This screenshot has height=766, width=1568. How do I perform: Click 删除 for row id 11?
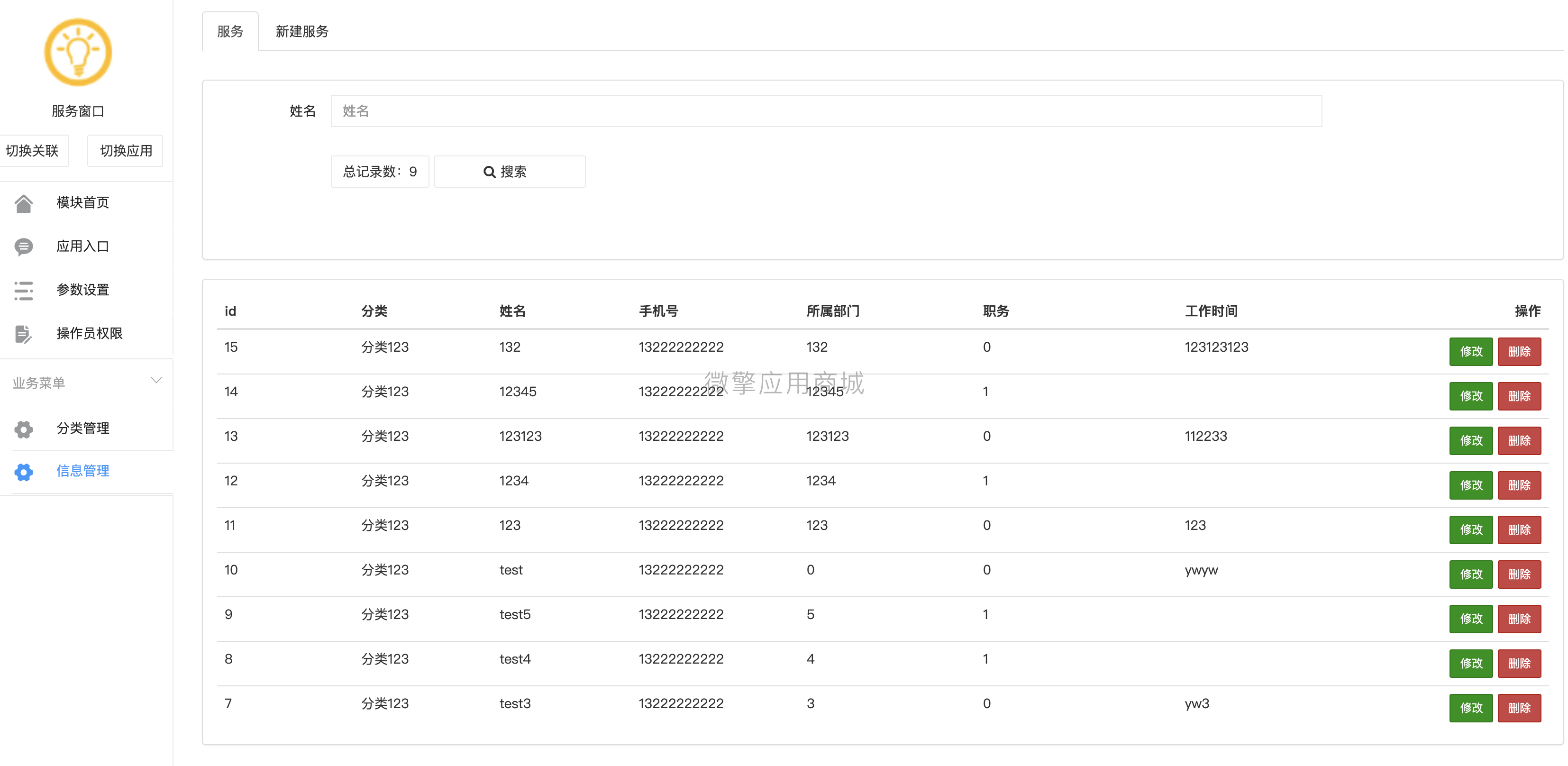1519,530
